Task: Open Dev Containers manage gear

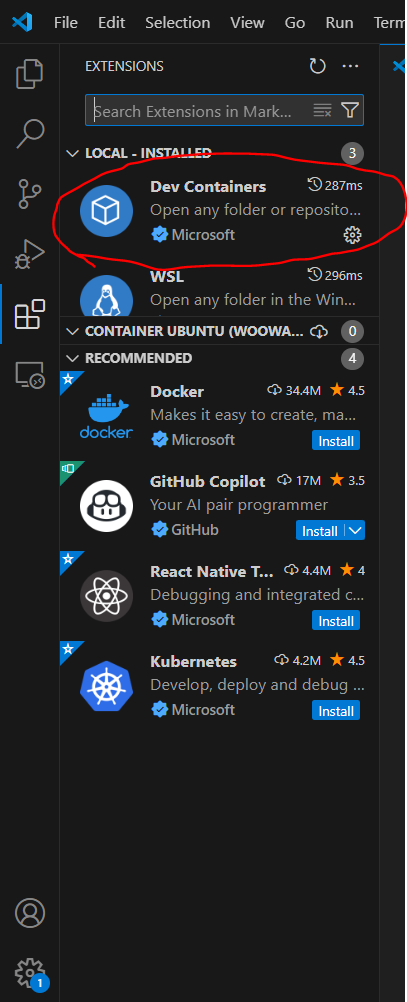Action: point(352,235)
